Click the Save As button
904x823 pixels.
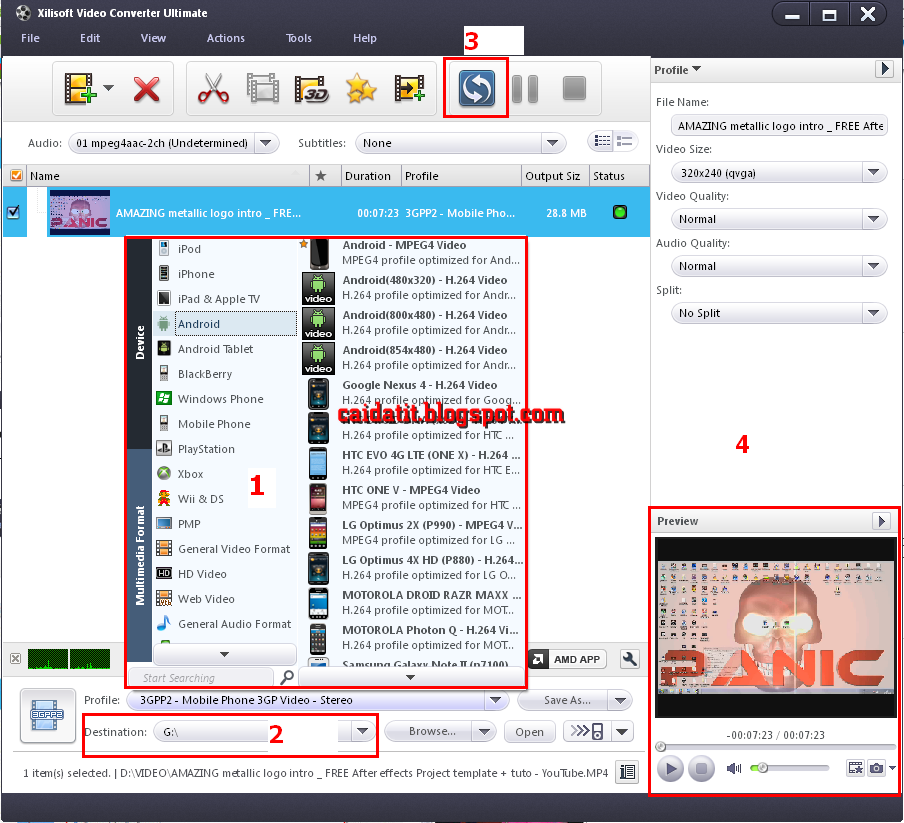point(564,700)
